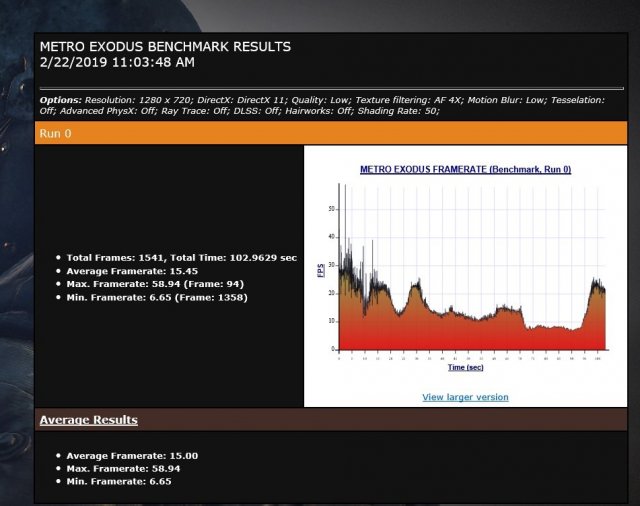
Task: Click the METRO EXODUS FRAMERATE chart title
Action: (465, 170)
